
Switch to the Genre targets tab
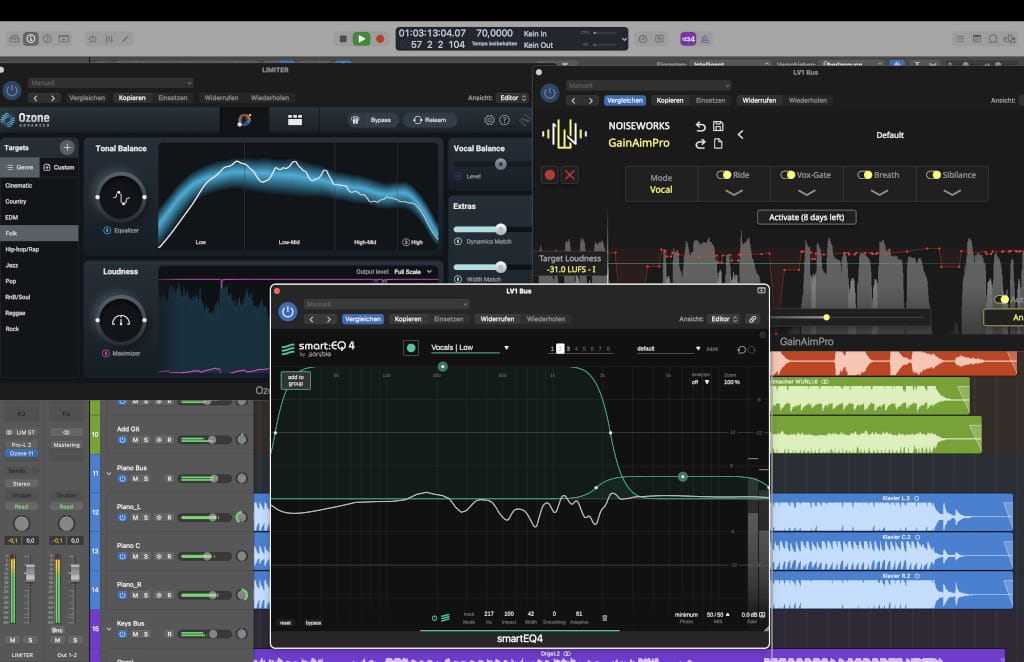20,168
